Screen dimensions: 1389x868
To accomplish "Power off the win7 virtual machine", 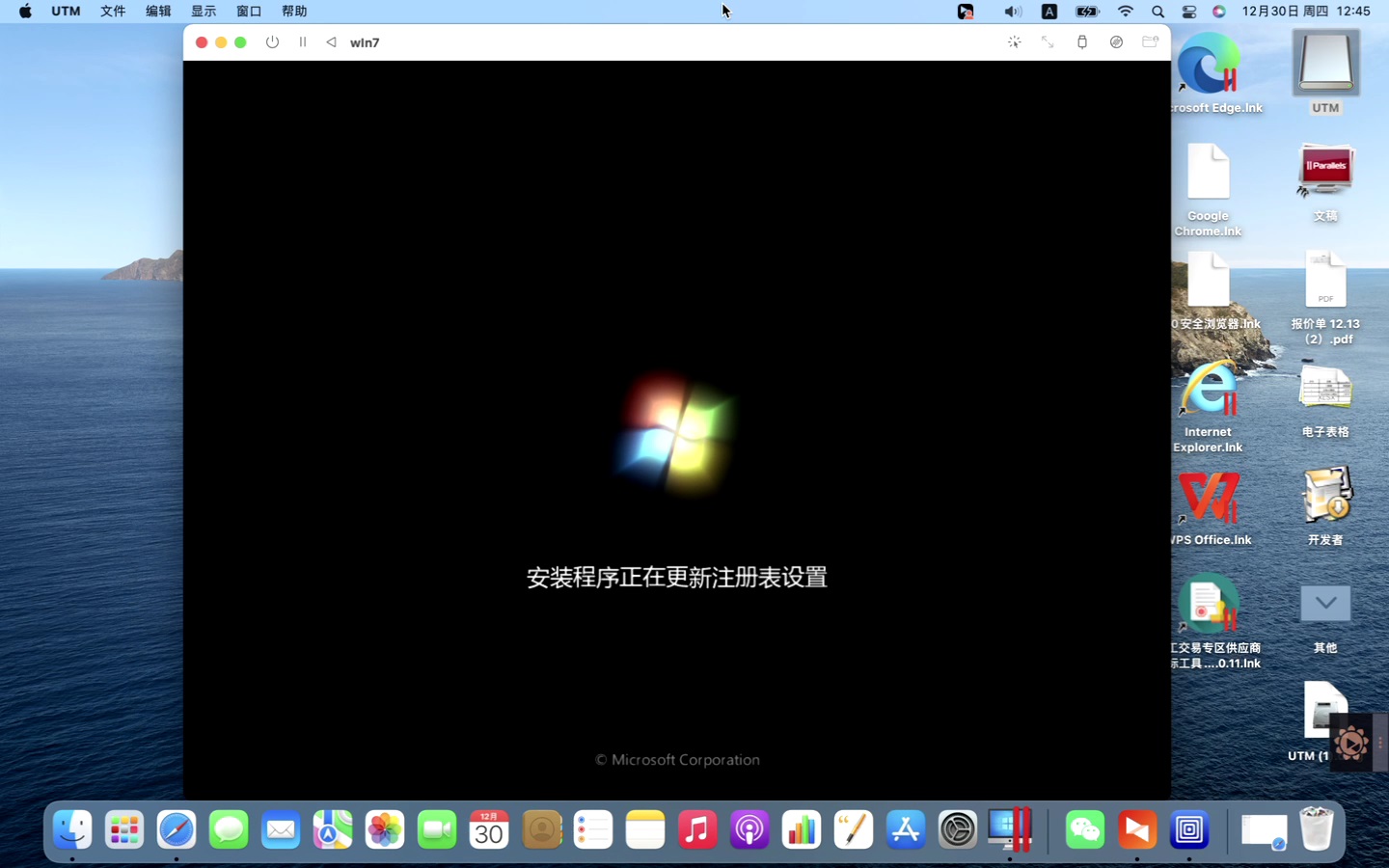I will coord(272,42).
